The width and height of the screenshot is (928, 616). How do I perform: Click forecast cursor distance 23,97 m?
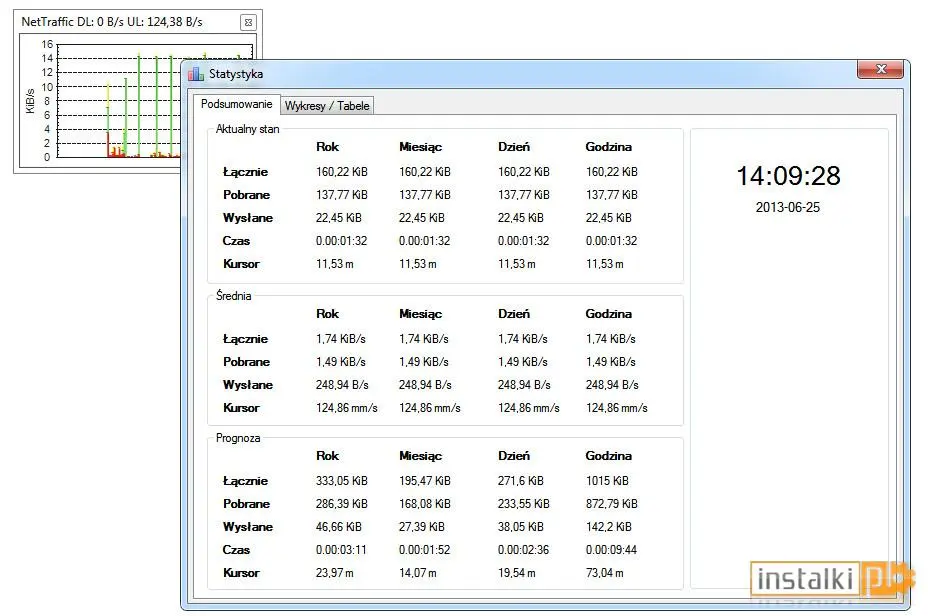pyautogui.click(x=334, y=573)
